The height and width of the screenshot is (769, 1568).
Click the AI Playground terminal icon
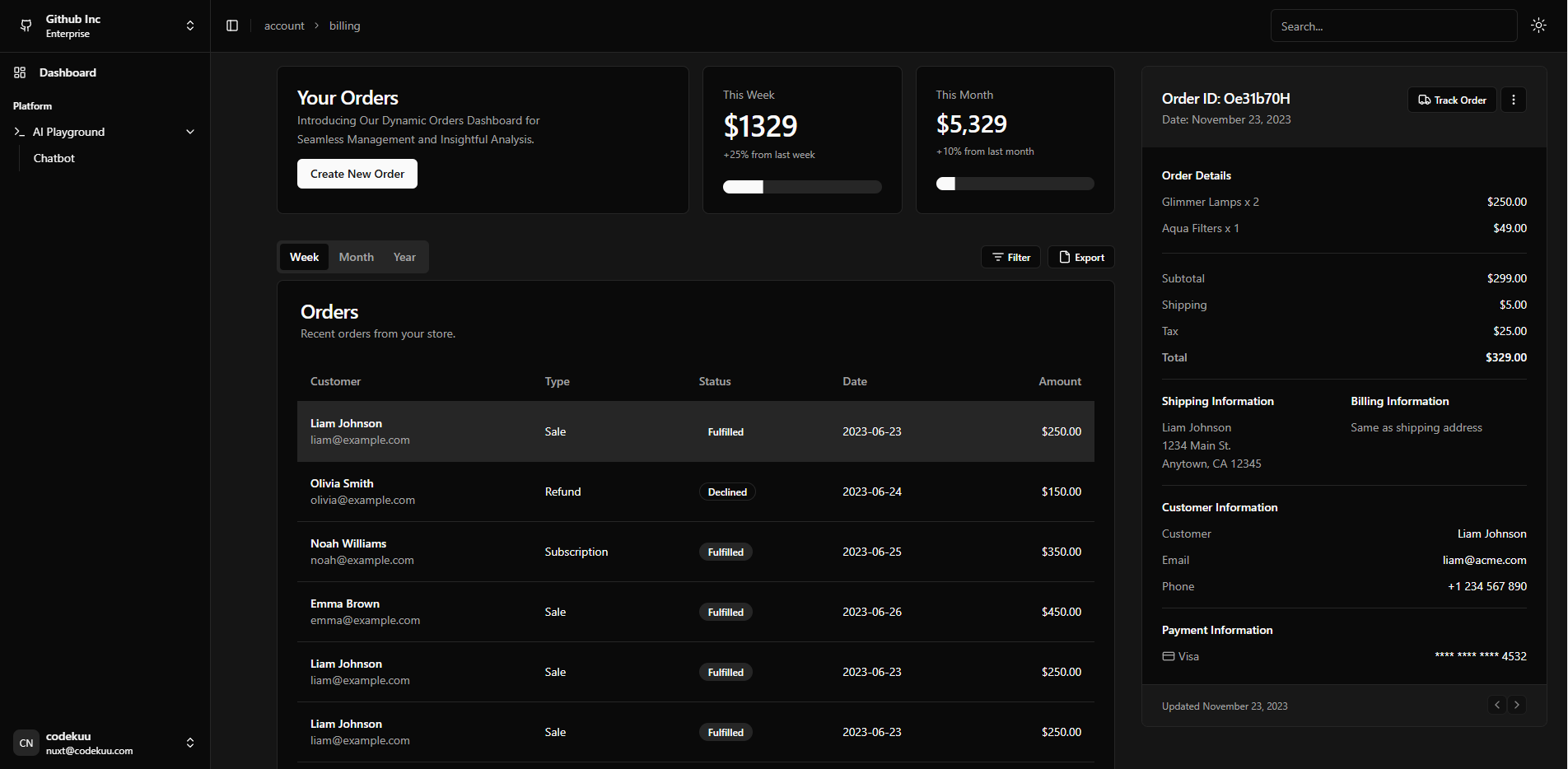pyautogui.click(x=20, y=132)
